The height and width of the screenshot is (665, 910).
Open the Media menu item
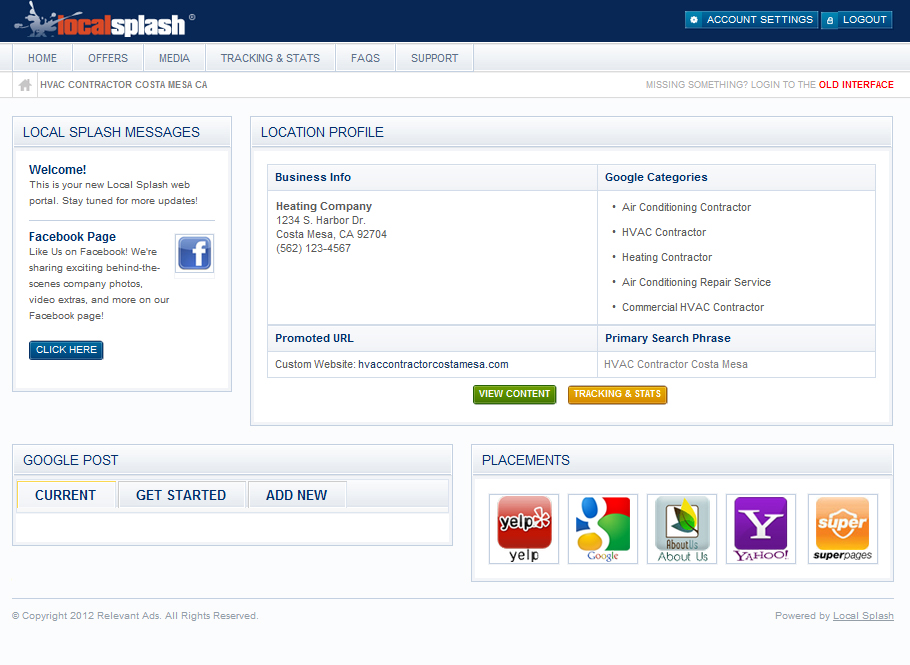pos(174,58)
